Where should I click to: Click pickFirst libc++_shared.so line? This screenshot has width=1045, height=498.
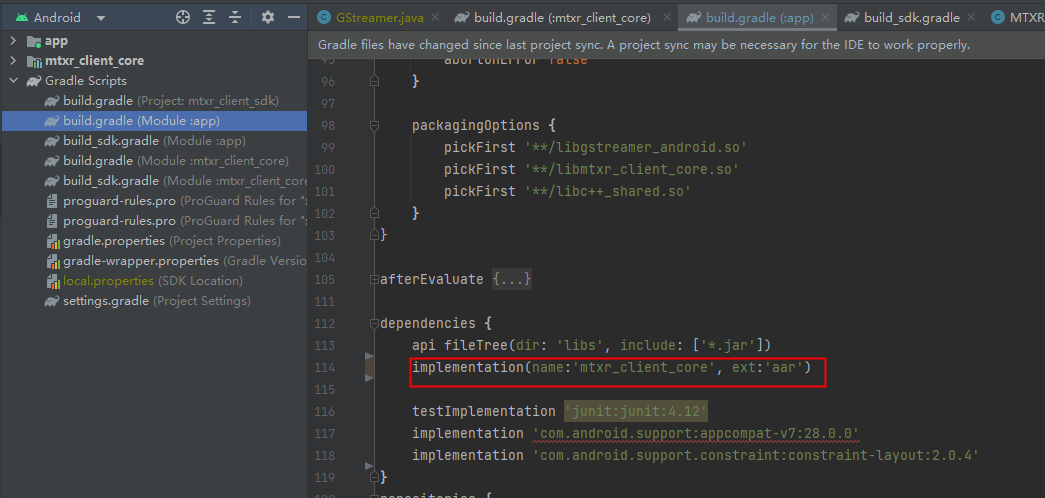pyautogui.click(x=567, y=191)
